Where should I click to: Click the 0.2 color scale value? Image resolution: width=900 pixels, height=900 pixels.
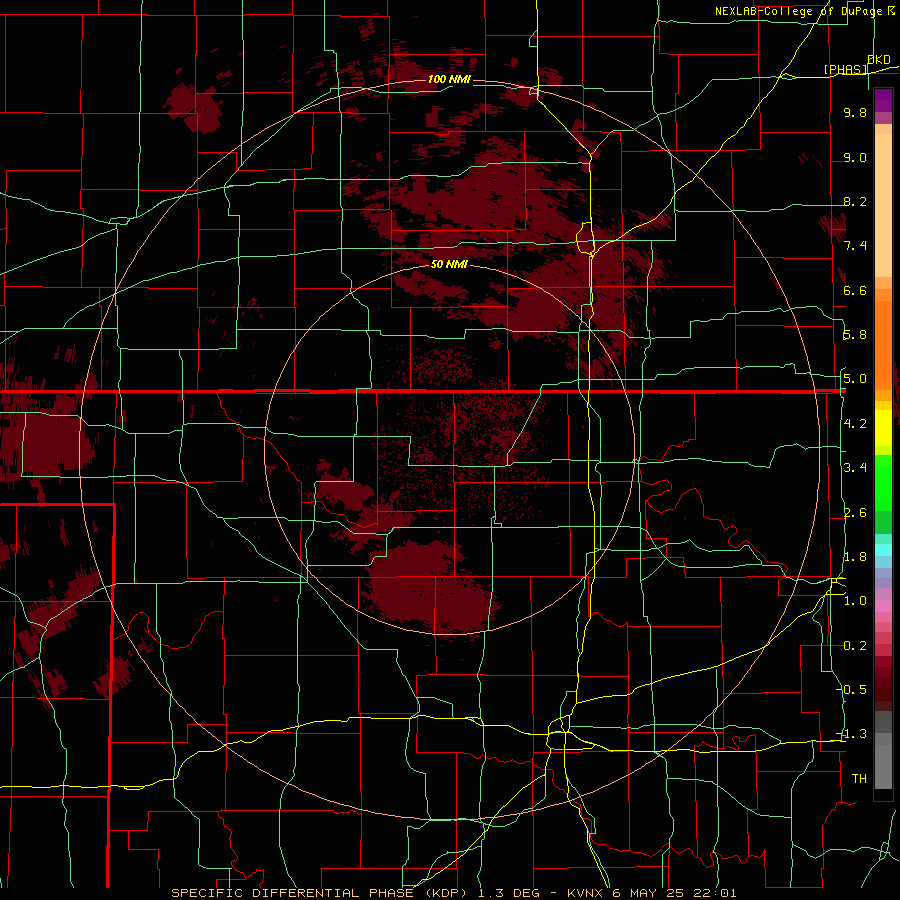tap(855, 646)
